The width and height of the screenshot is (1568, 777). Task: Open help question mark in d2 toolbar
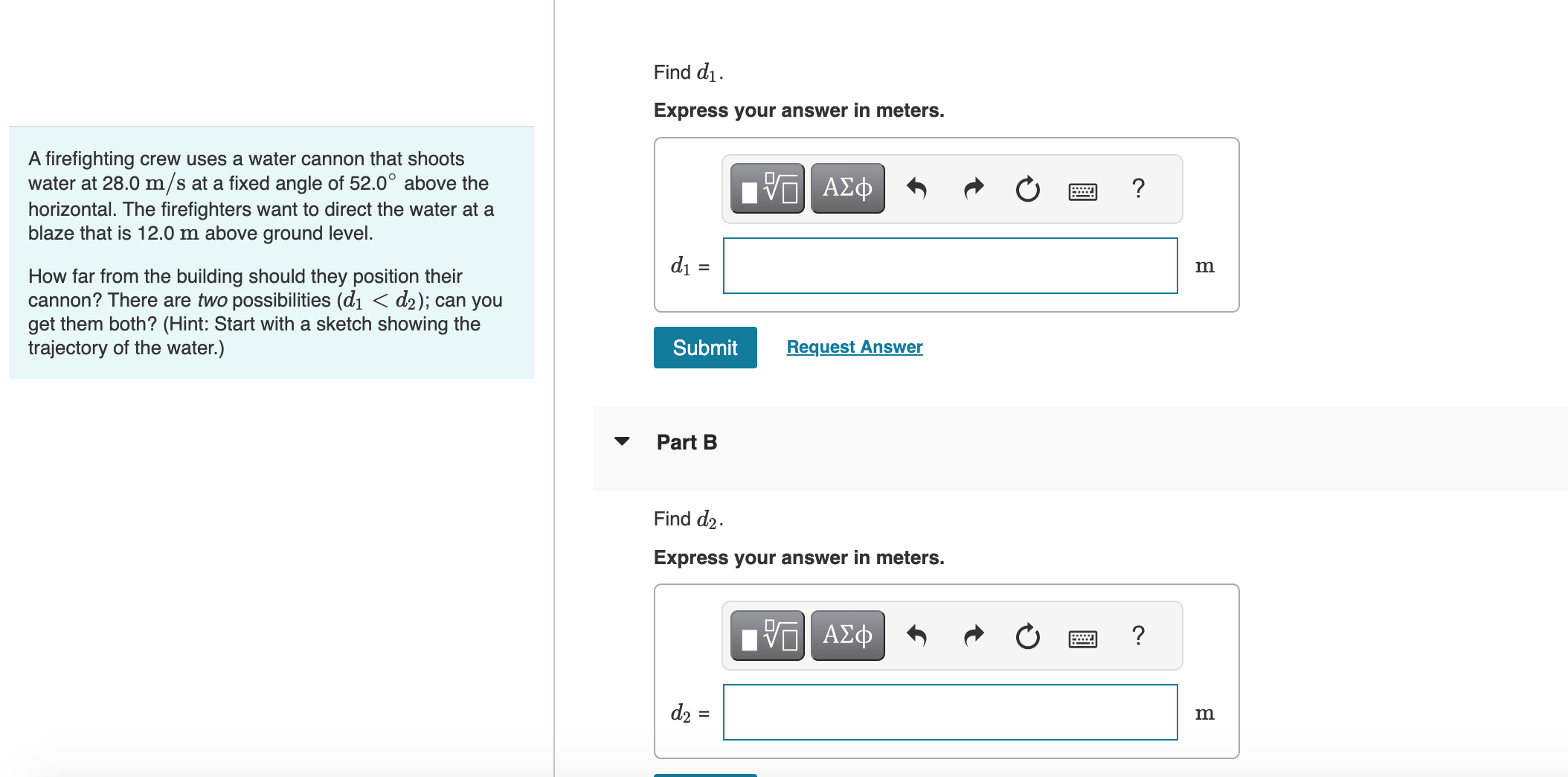coord(1138,635)
